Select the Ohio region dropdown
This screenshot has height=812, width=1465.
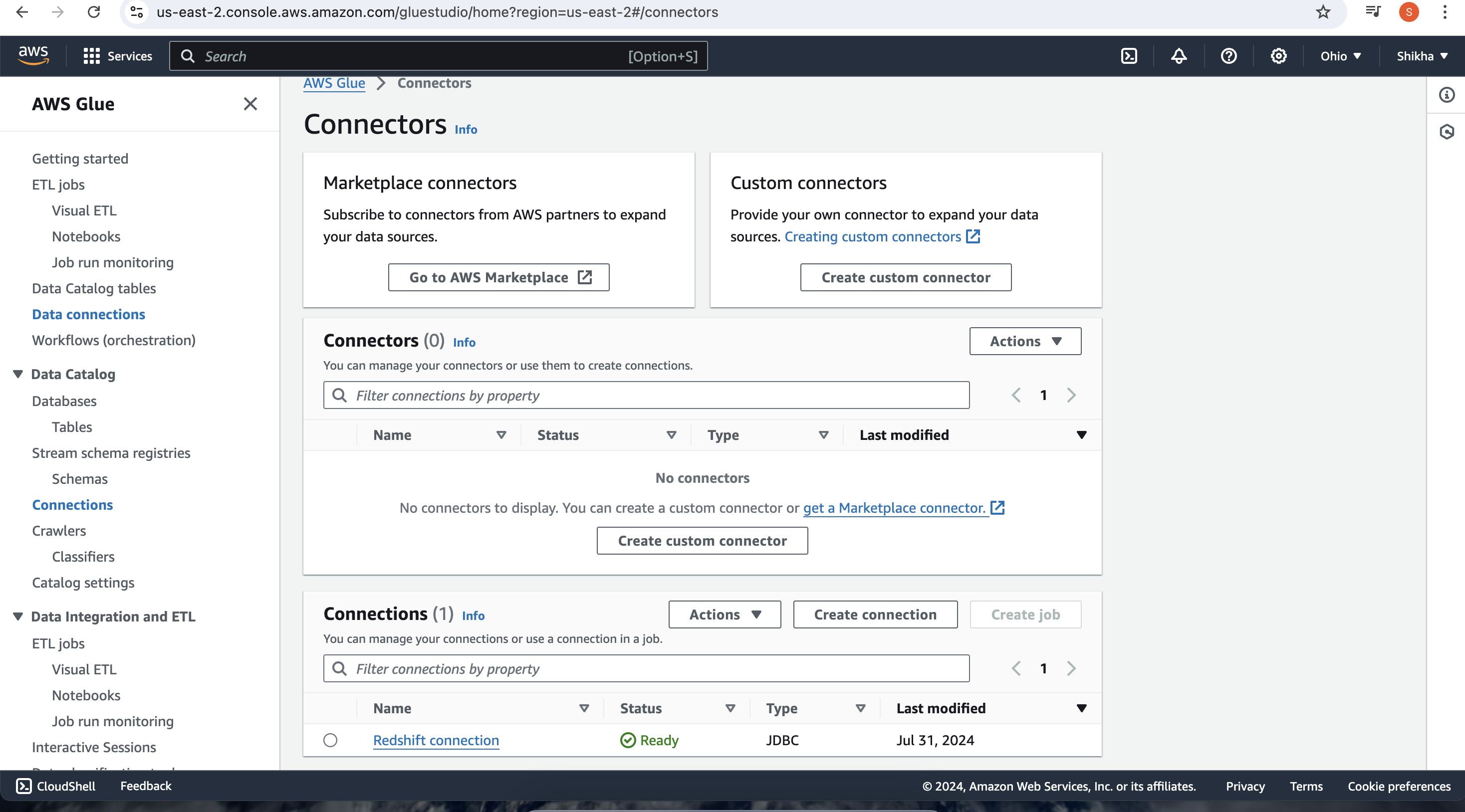coord(1340,56)
